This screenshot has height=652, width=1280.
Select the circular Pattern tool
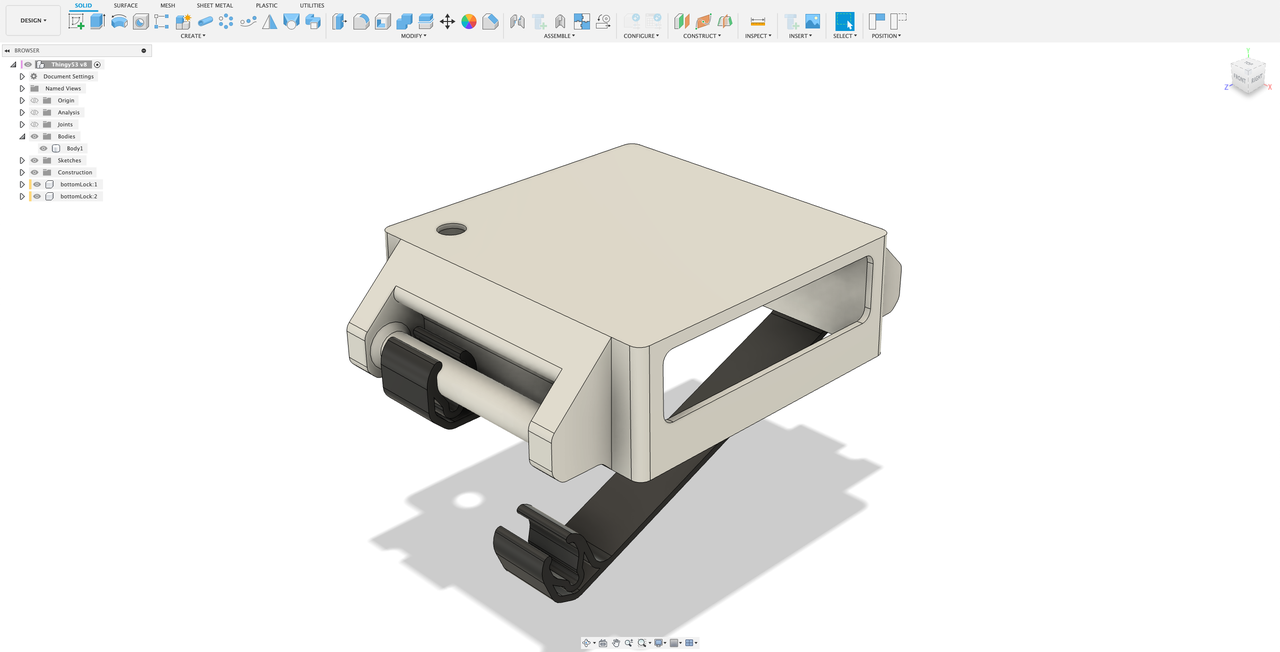(x=227, y=21)
